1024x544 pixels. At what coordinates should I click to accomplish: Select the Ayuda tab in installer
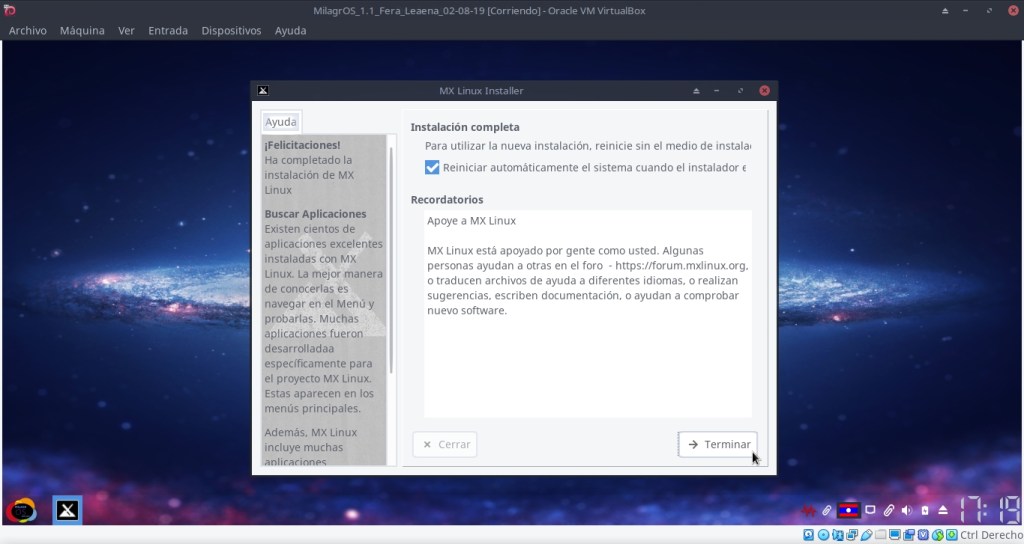pyautogui.click(x=280, y=122)
